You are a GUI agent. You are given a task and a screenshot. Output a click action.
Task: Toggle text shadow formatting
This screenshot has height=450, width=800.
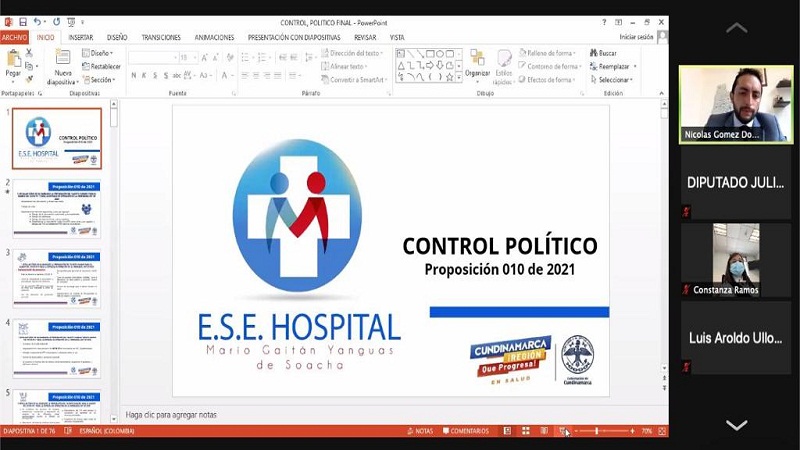click(166, 76)
